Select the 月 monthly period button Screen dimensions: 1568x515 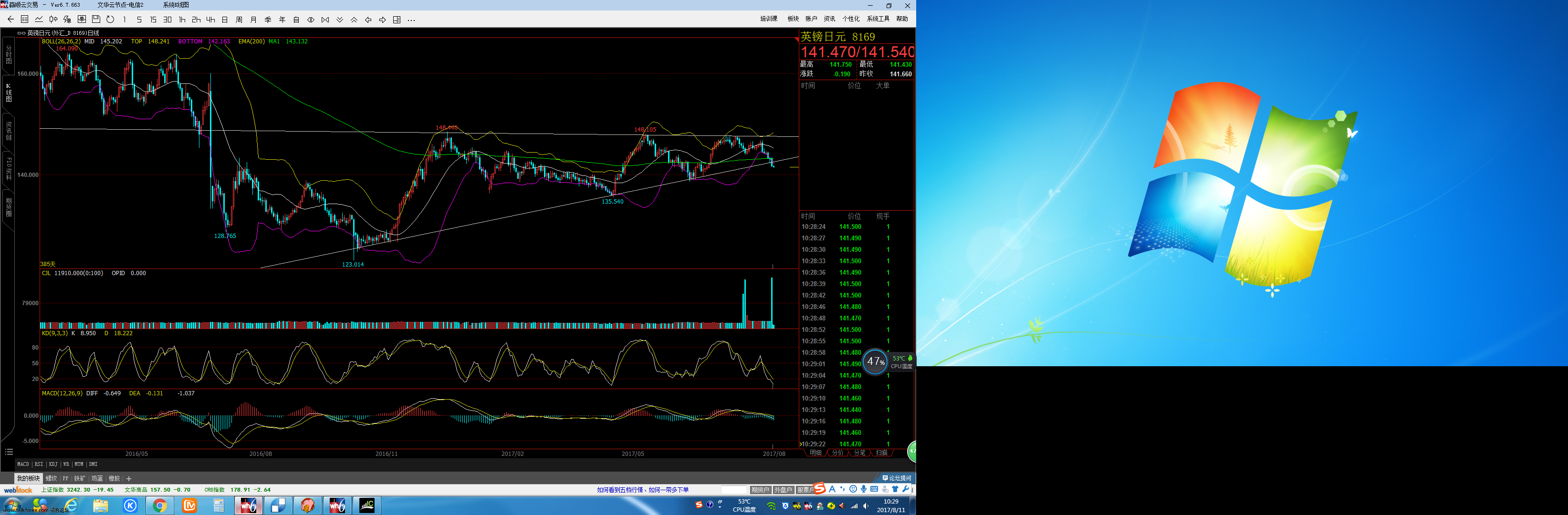click(x=253, y=20)
